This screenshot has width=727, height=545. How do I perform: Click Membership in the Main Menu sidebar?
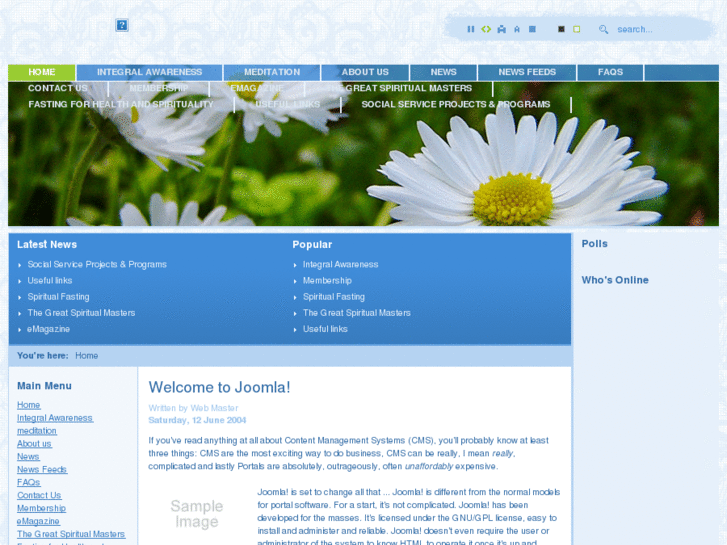(x=41, y=508)
